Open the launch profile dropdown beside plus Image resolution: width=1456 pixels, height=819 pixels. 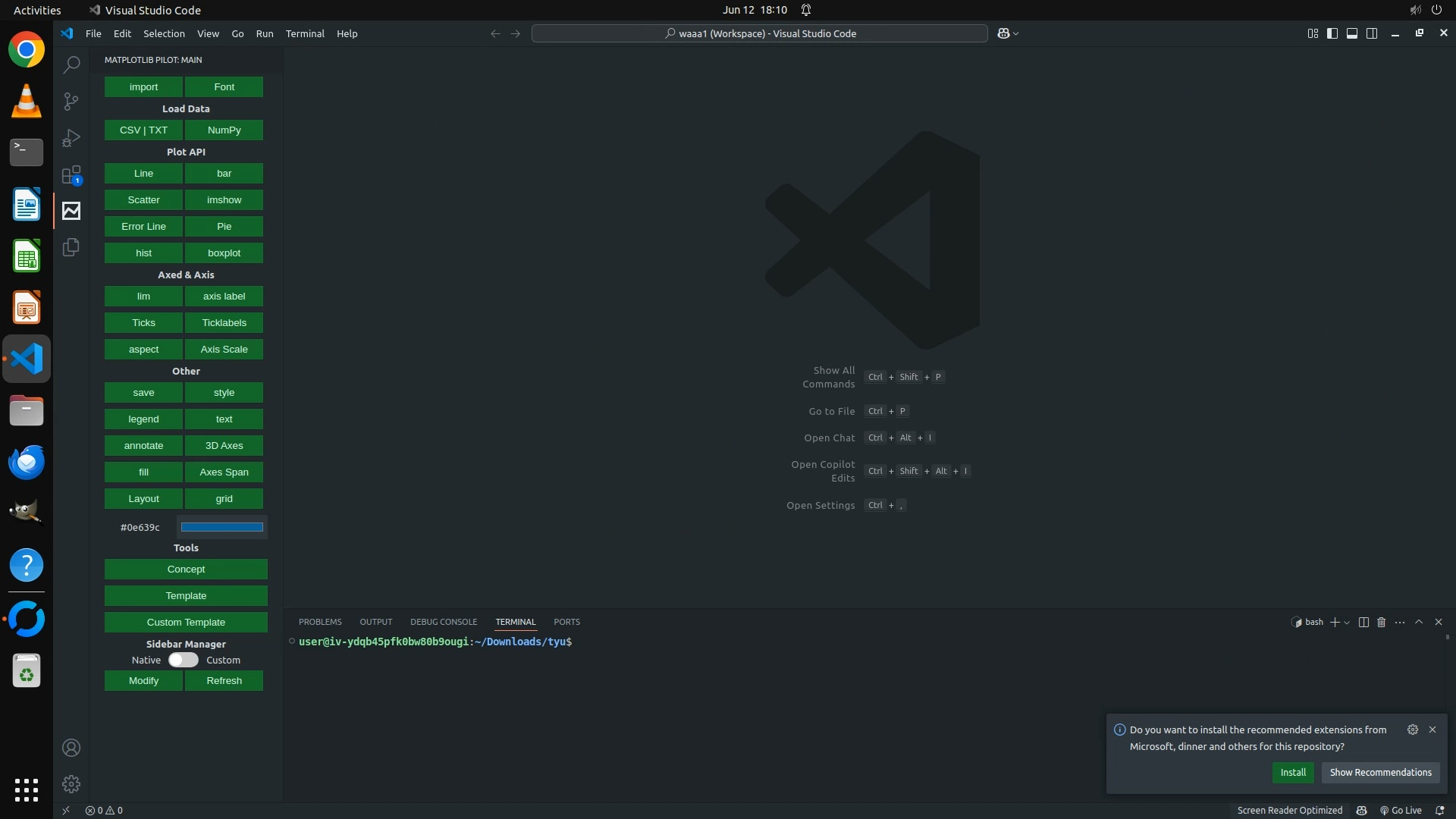pyautogui.click(x=1347, y=623)
